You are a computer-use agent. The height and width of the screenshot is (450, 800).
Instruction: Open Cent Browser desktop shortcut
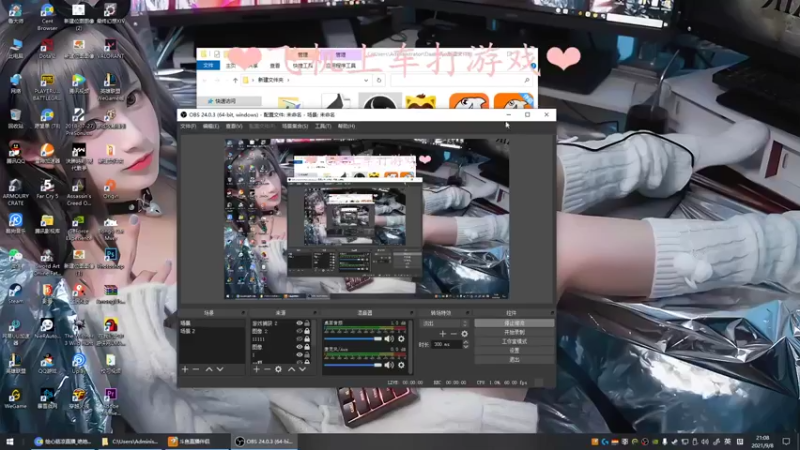pos(47,17)
